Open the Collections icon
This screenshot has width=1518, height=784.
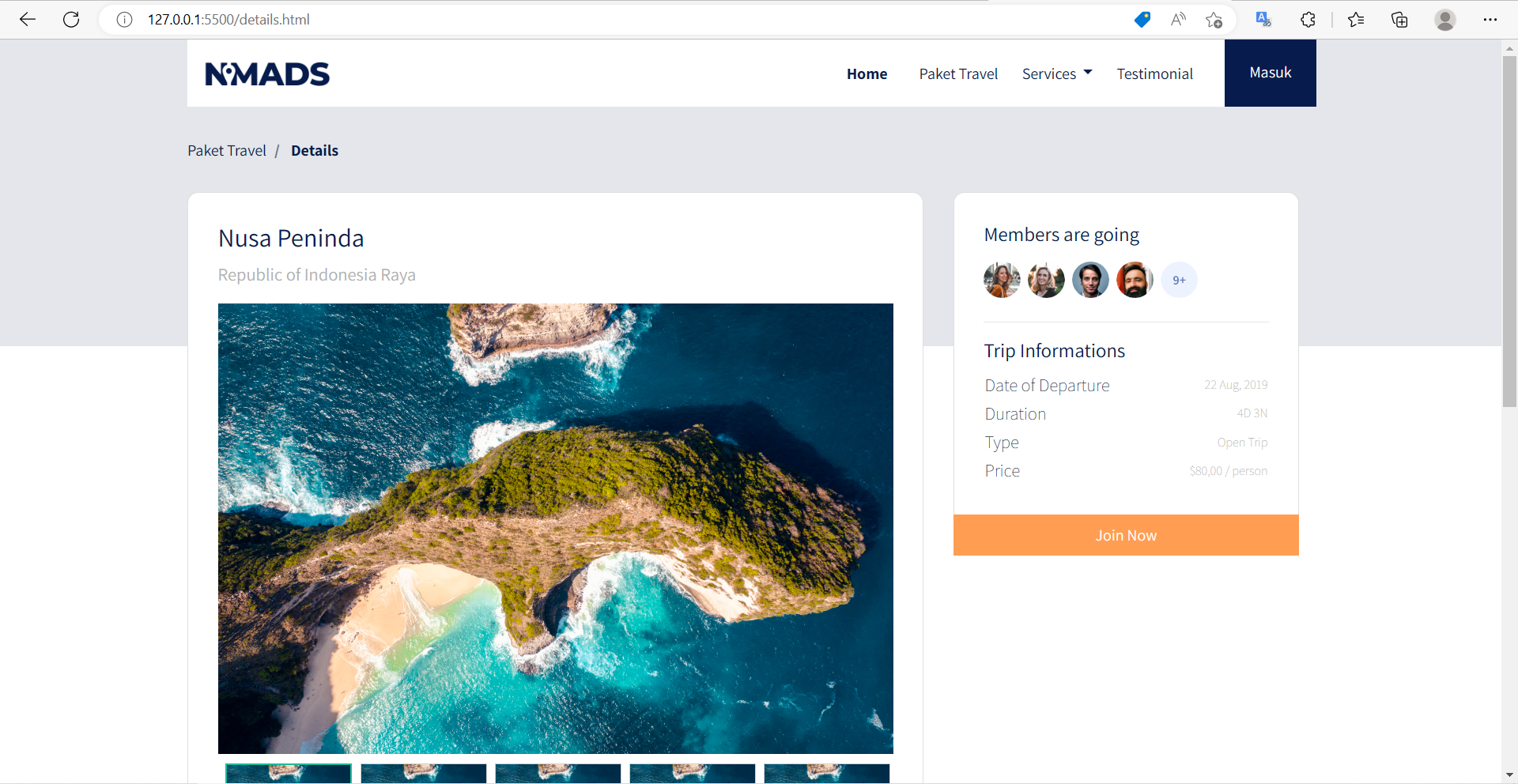tap(1399, 20)
